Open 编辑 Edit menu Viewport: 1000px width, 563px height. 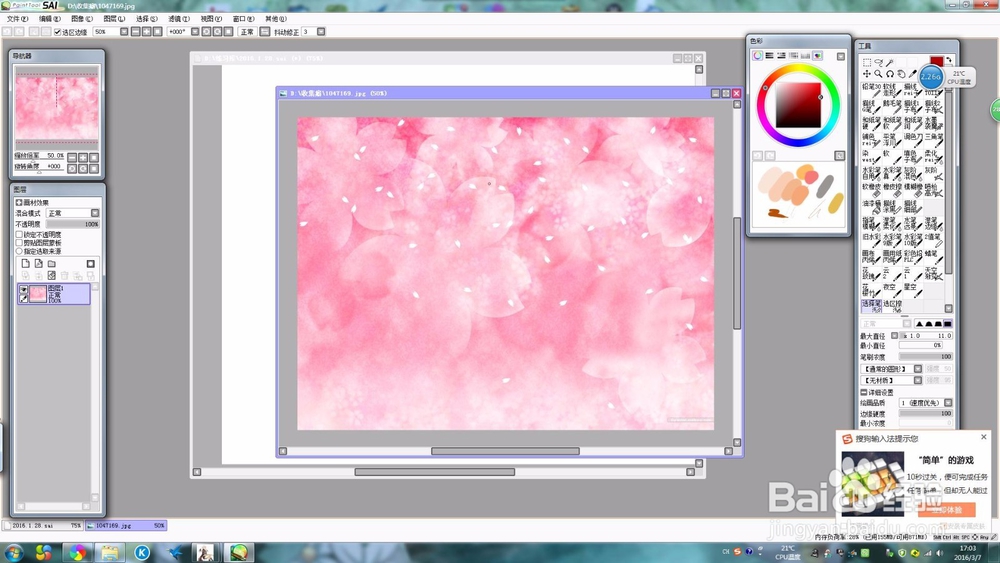coord(49,19)
